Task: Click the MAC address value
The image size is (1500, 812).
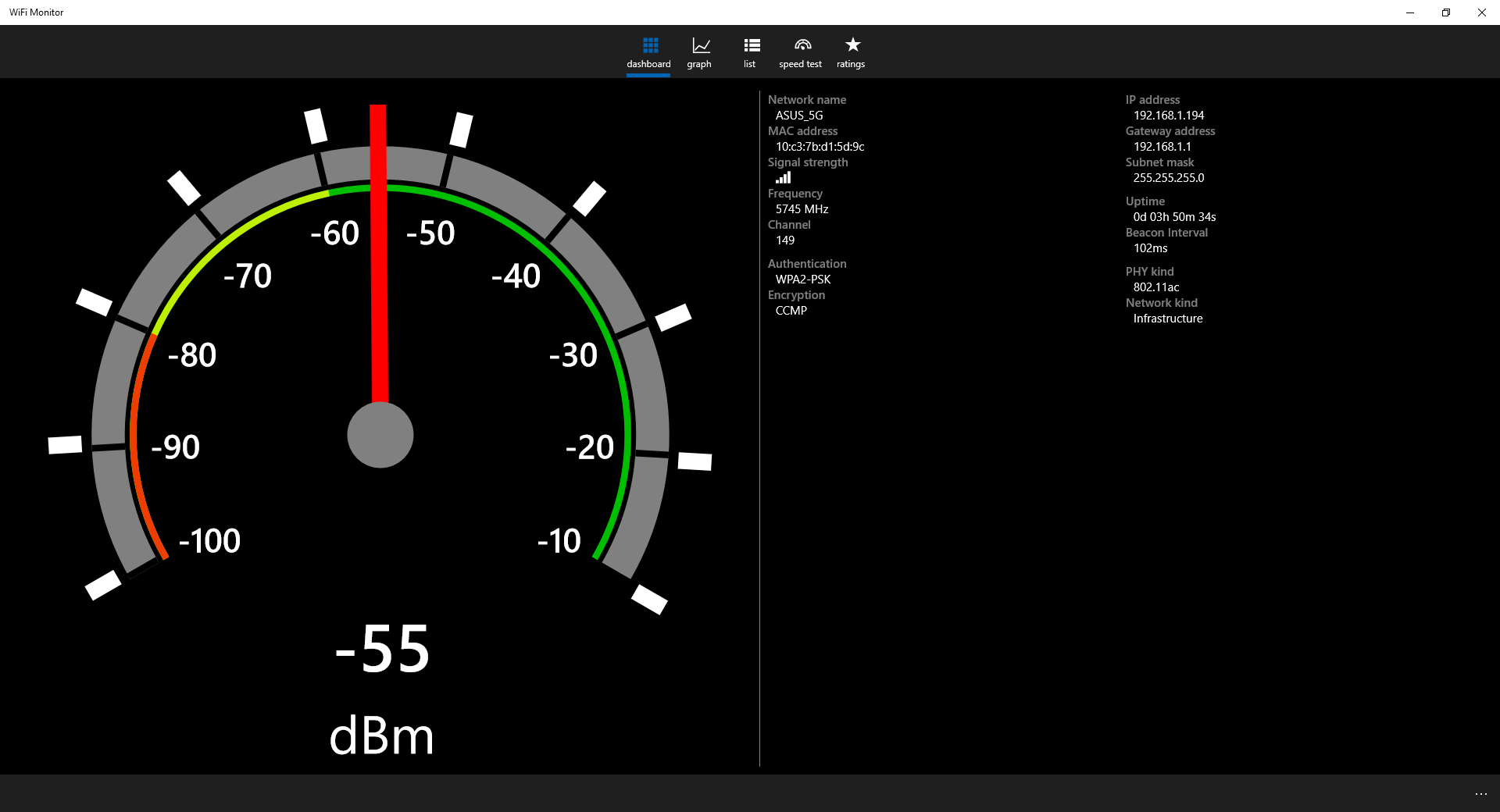Action: coord(820,146)
